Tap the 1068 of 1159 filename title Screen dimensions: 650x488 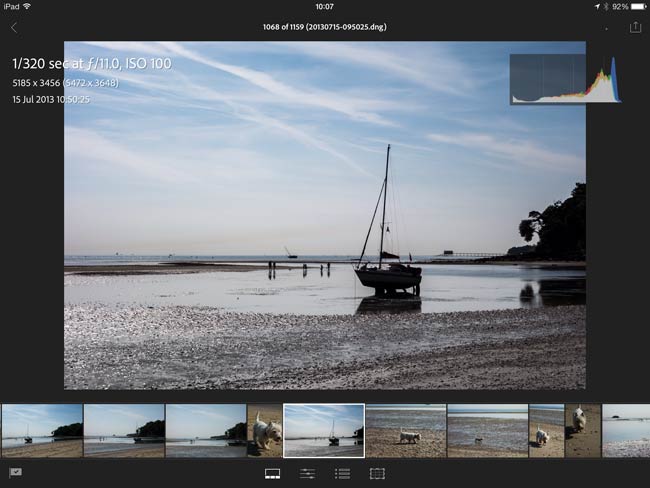coord(325,27)
